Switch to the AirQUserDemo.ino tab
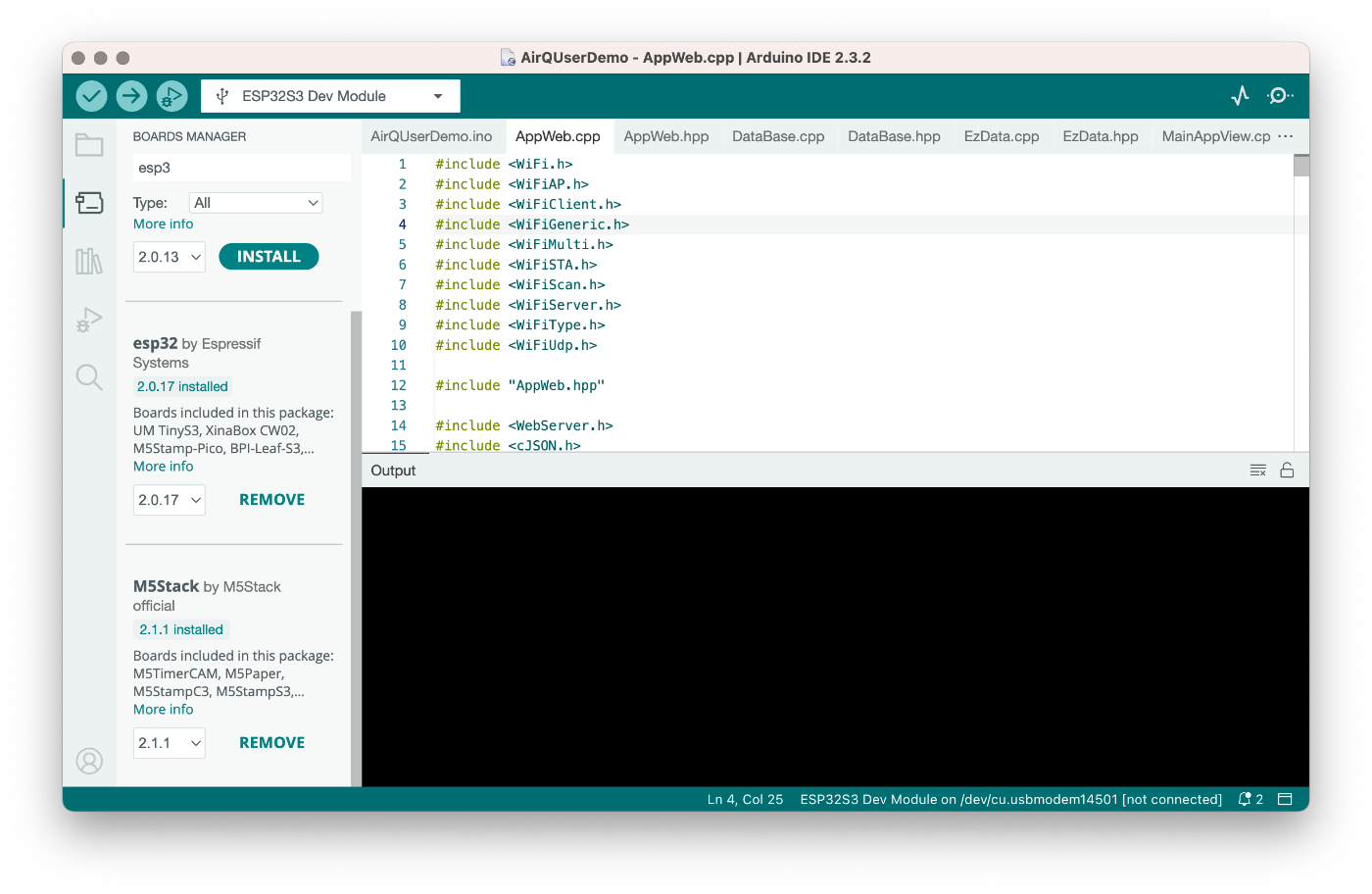The width and height of the screenshot is (1372, 894). (431, 136)
